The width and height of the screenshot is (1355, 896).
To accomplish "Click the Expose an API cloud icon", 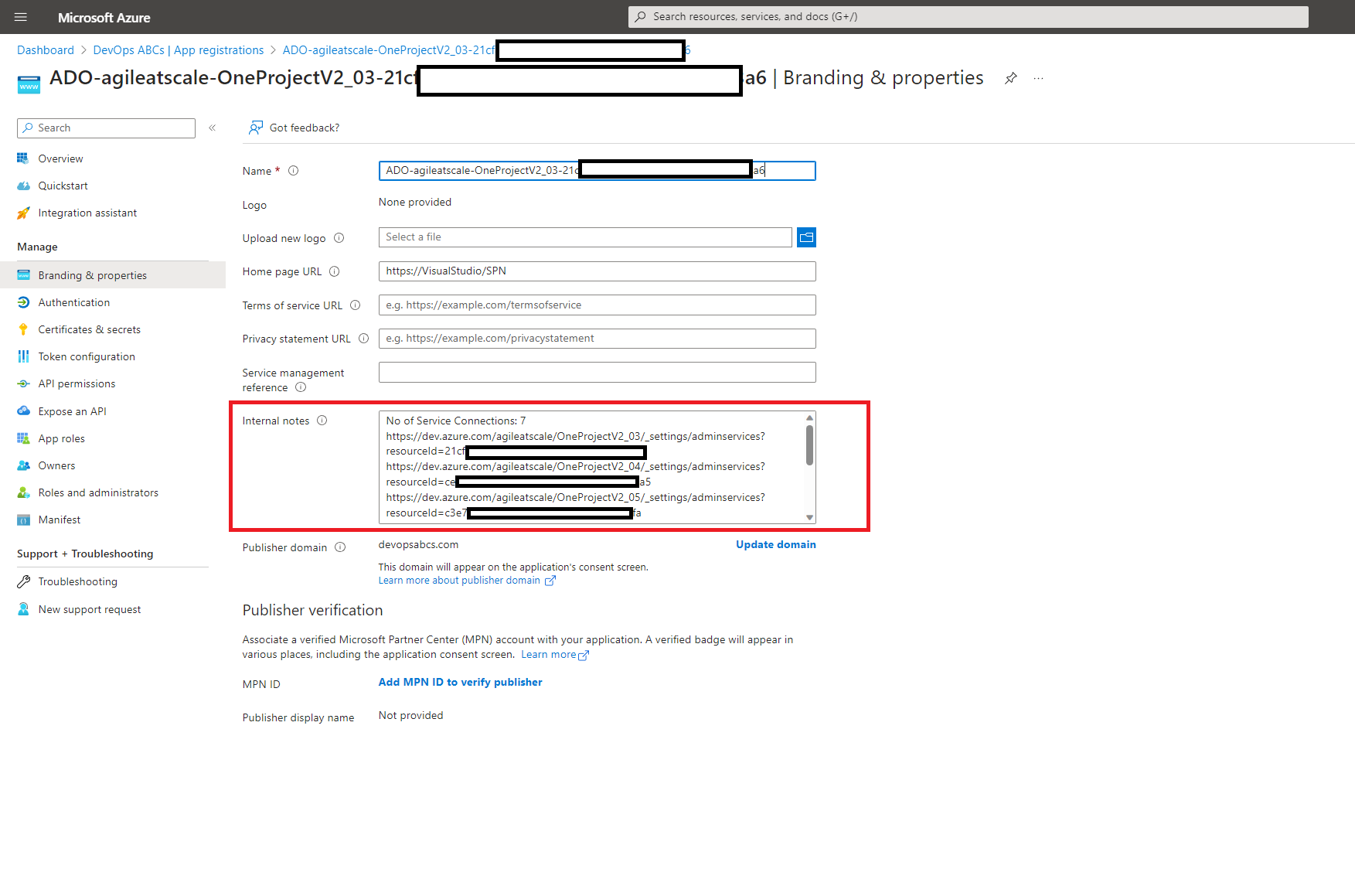I will pos(23,411).
